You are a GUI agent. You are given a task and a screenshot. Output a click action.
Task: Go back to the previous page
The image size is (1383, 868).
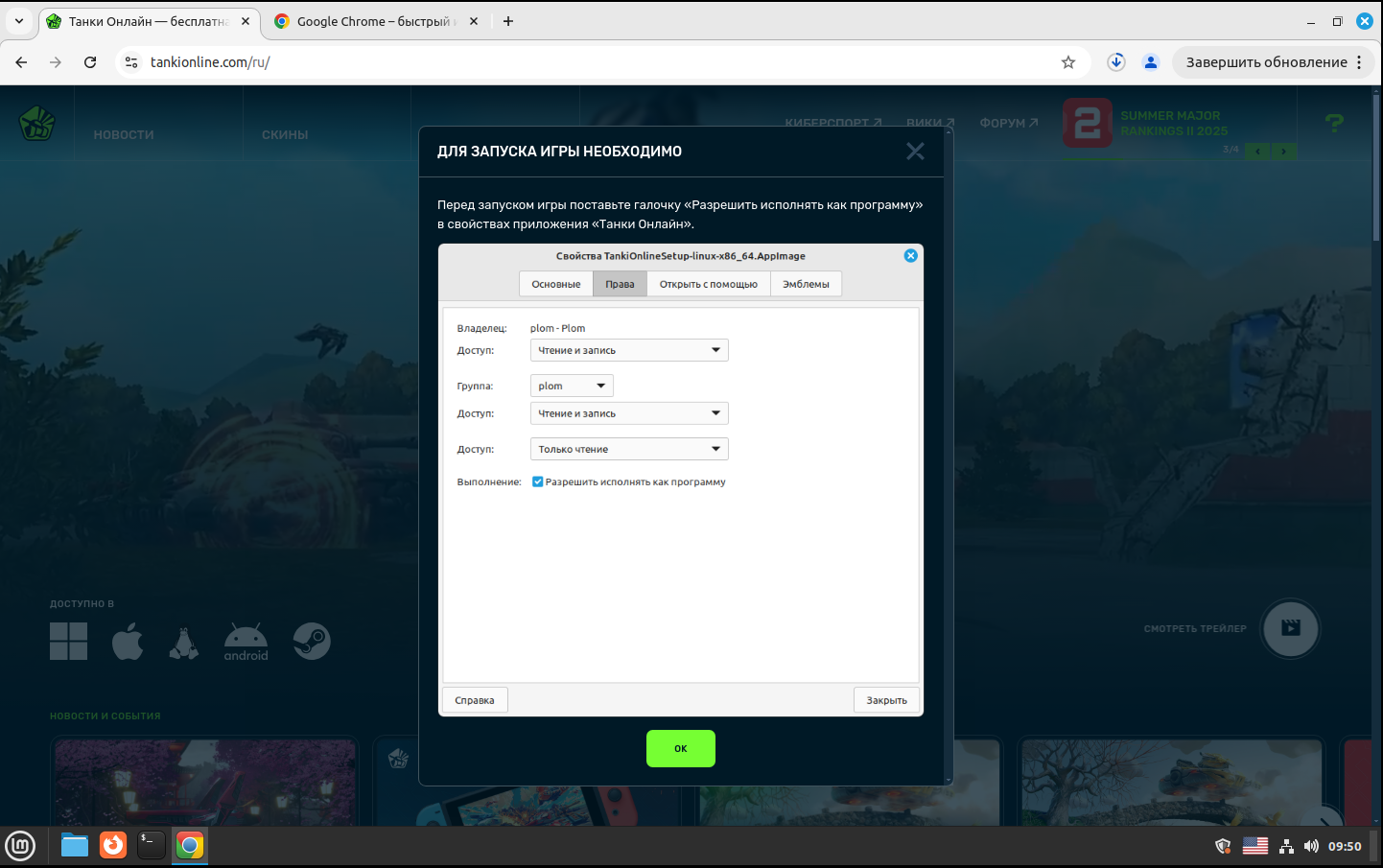point(21,62)
